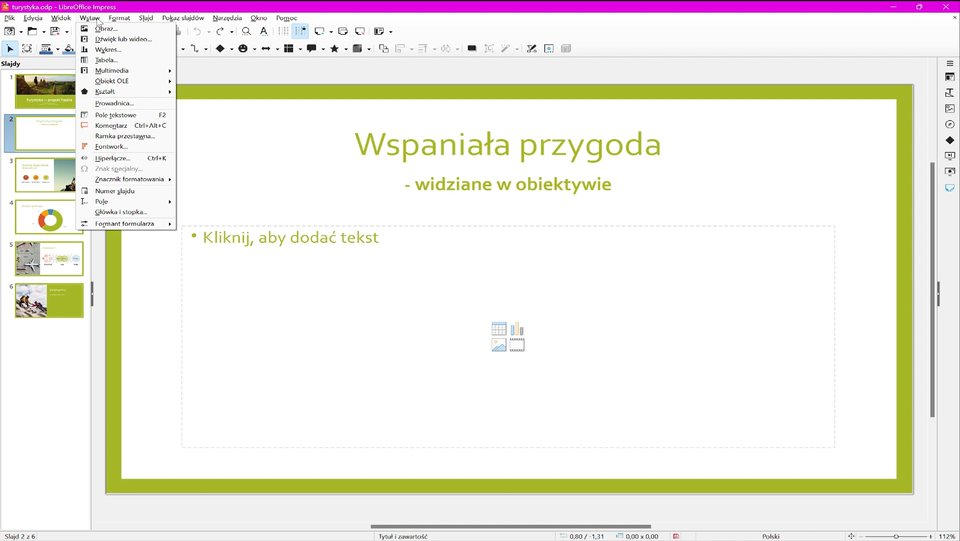Open the Format menu in the menu bar
This screenshot has height=541, width=960.
click(x=119, y=18)
